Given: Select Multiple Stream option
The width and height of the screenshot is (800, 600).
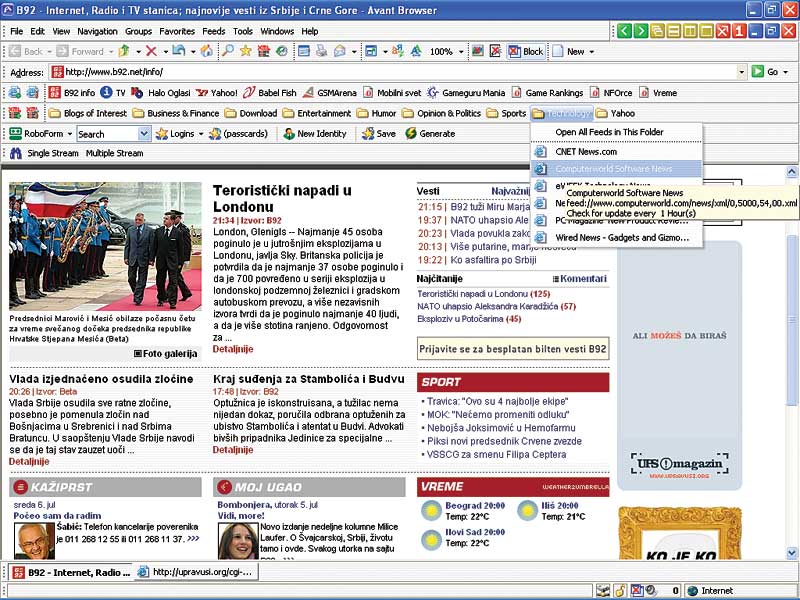Looking at the screenshot, I should [114, 153].
